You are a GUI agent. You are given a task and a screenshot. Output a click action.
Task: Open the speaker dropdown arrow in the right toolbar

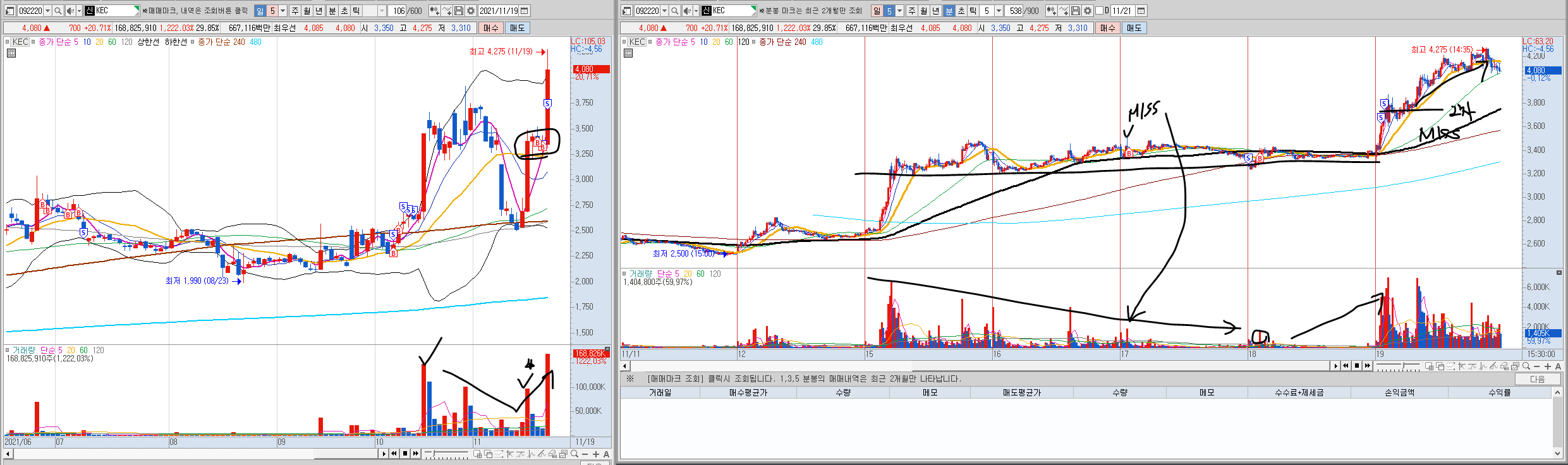pos(696,11)
